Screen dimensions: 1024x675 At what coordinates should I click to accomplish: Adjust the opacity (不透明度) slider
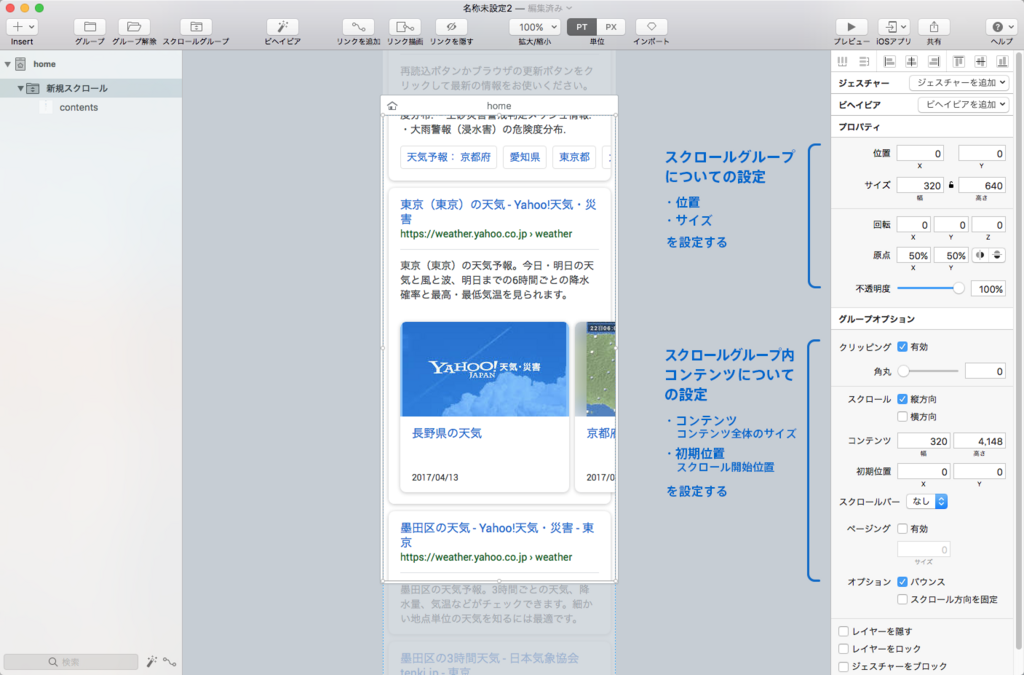(958, 288)
